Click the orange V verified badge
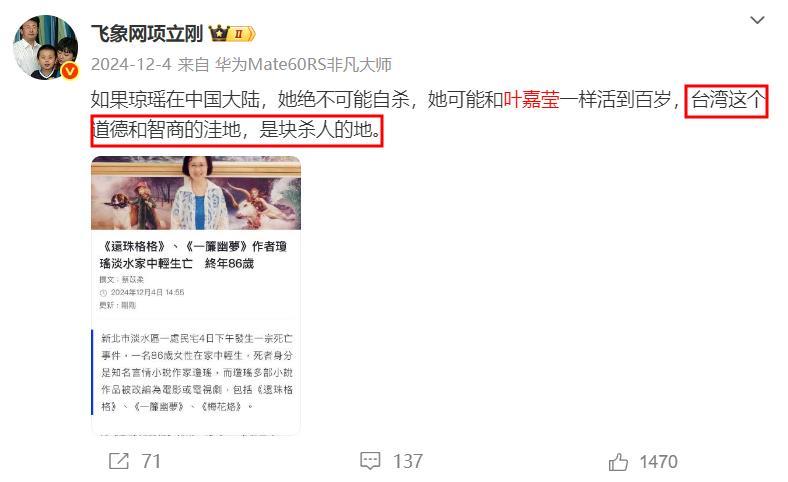This screenshot has height=482, width=788. 70,71
